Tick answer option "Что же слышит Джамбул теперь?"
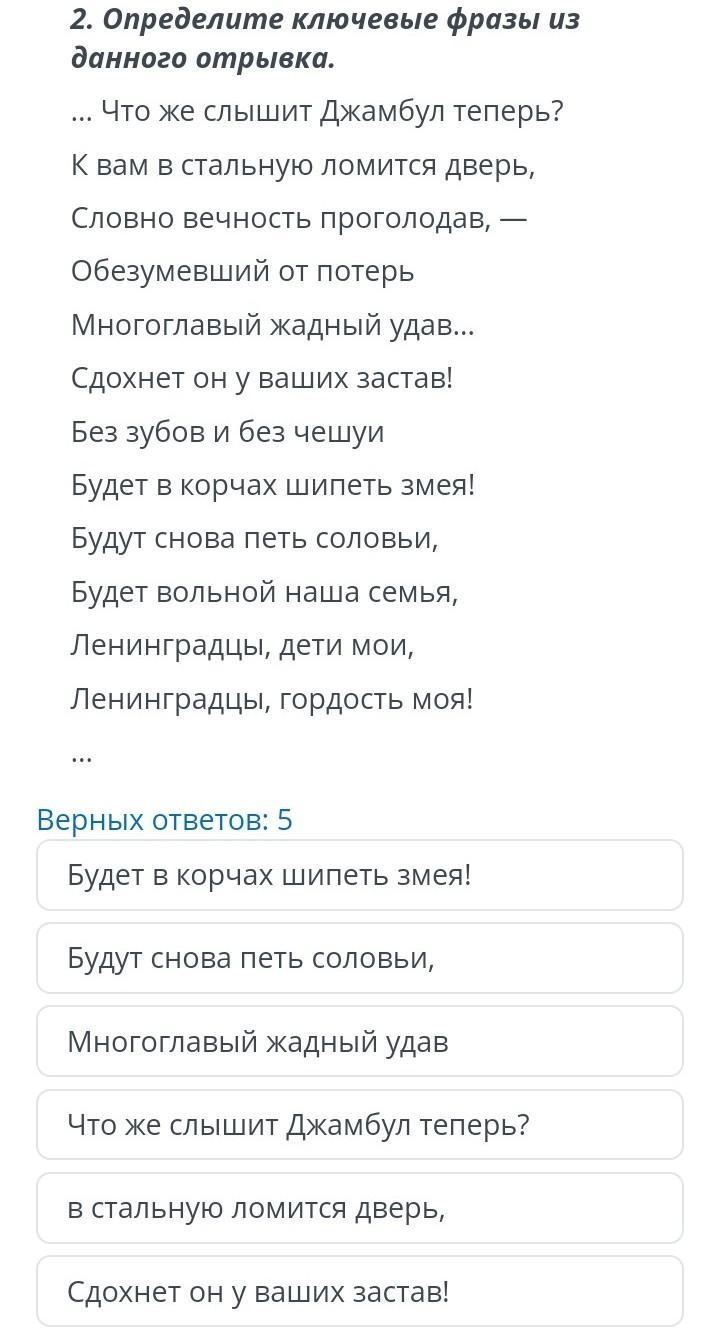 359,1125
